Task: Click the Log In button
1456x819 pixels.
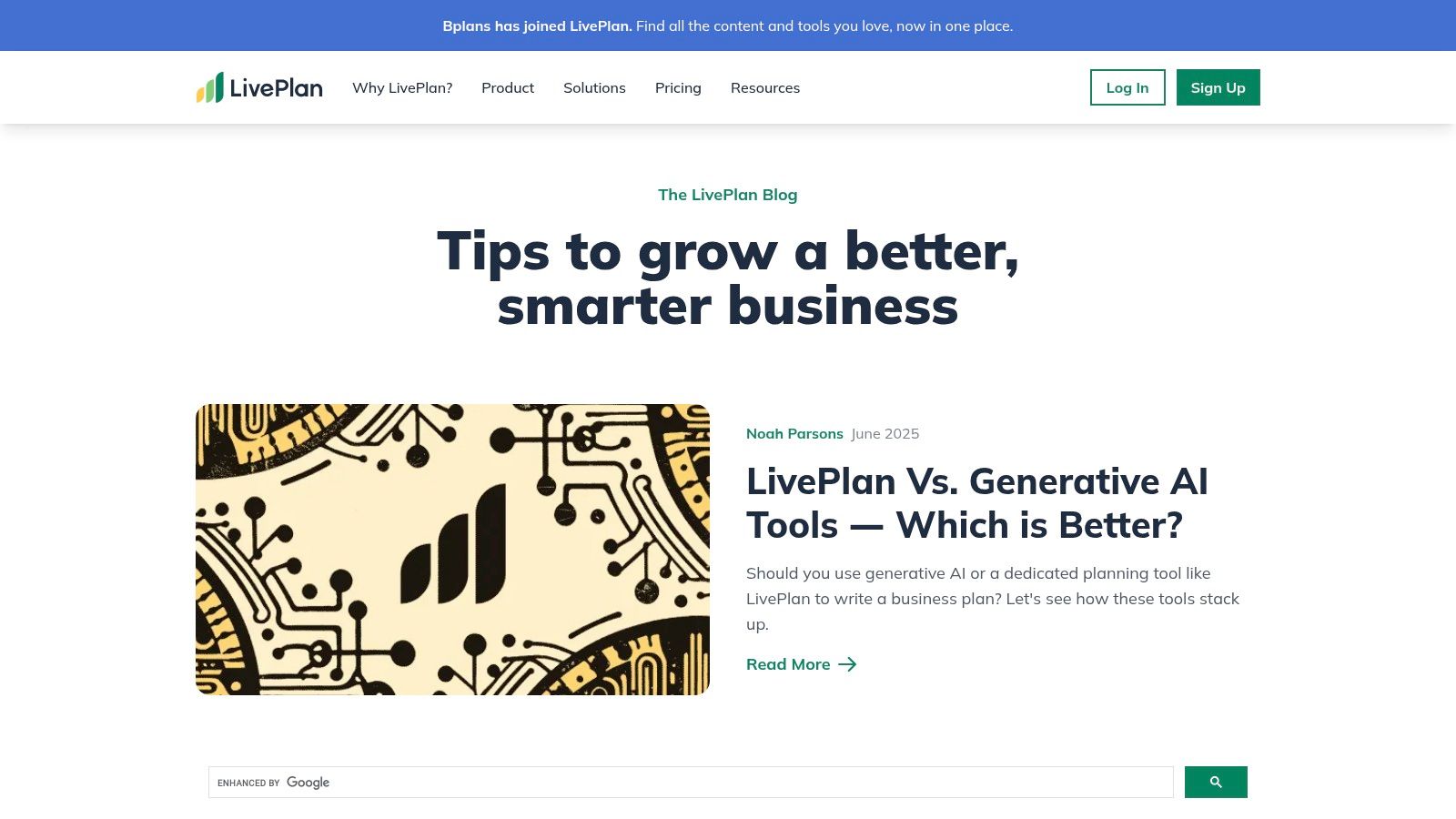Action: pyautogui.click(x=1127, y=87)
